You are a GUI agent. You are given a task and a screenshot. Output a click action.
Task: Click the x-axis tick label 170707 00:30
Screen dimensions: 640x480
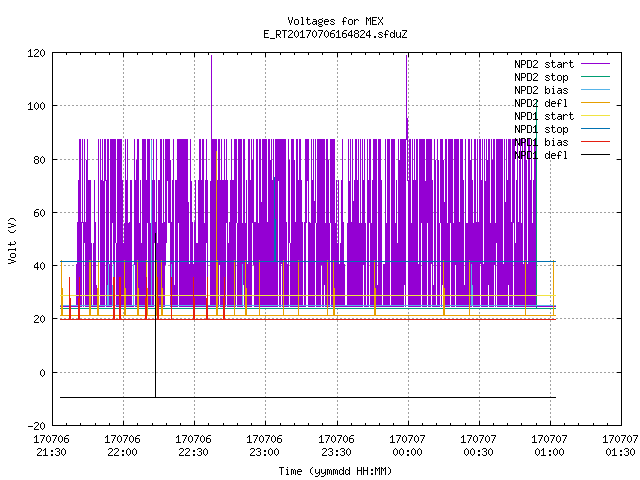pos(478,446)
